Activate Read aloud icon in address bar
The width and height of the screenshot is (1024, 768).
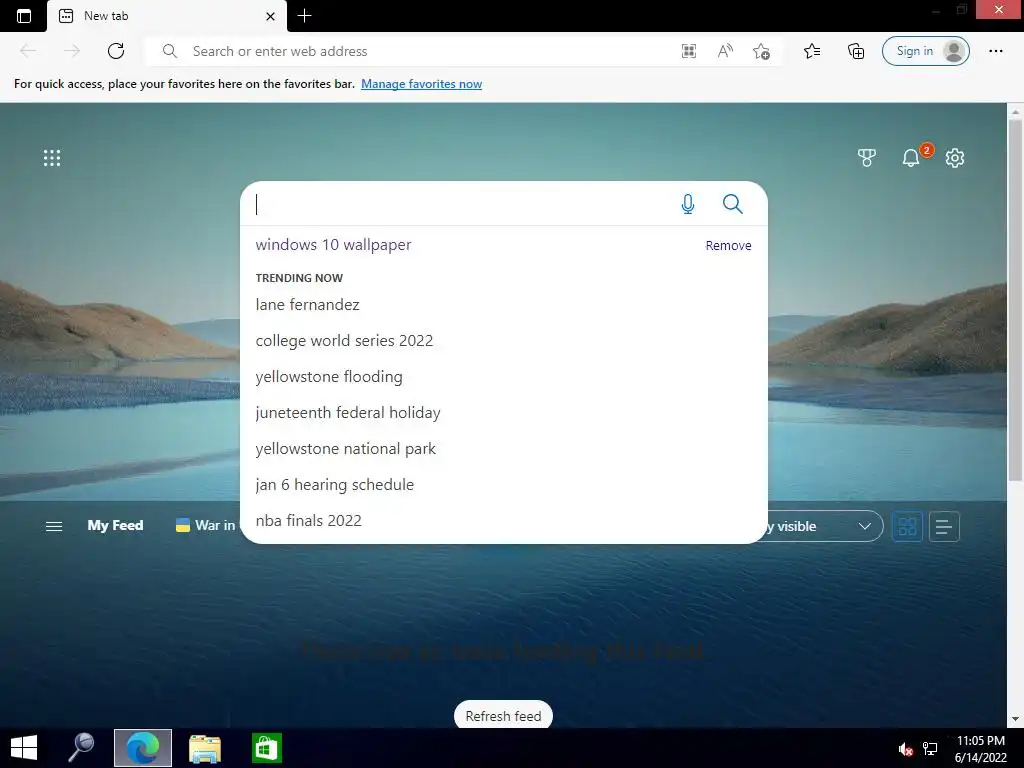click(x=725, y=51)
